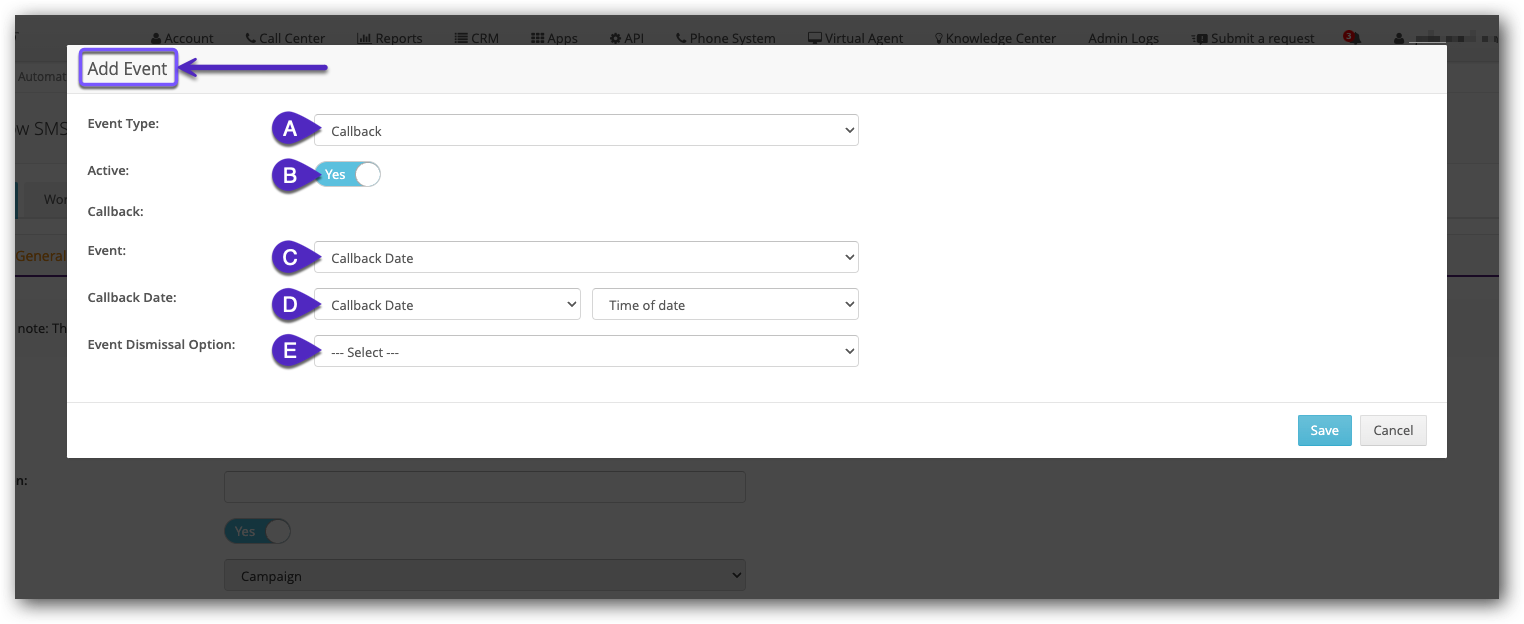Expand the first Callback Date field dropdown

coord(447,304)
